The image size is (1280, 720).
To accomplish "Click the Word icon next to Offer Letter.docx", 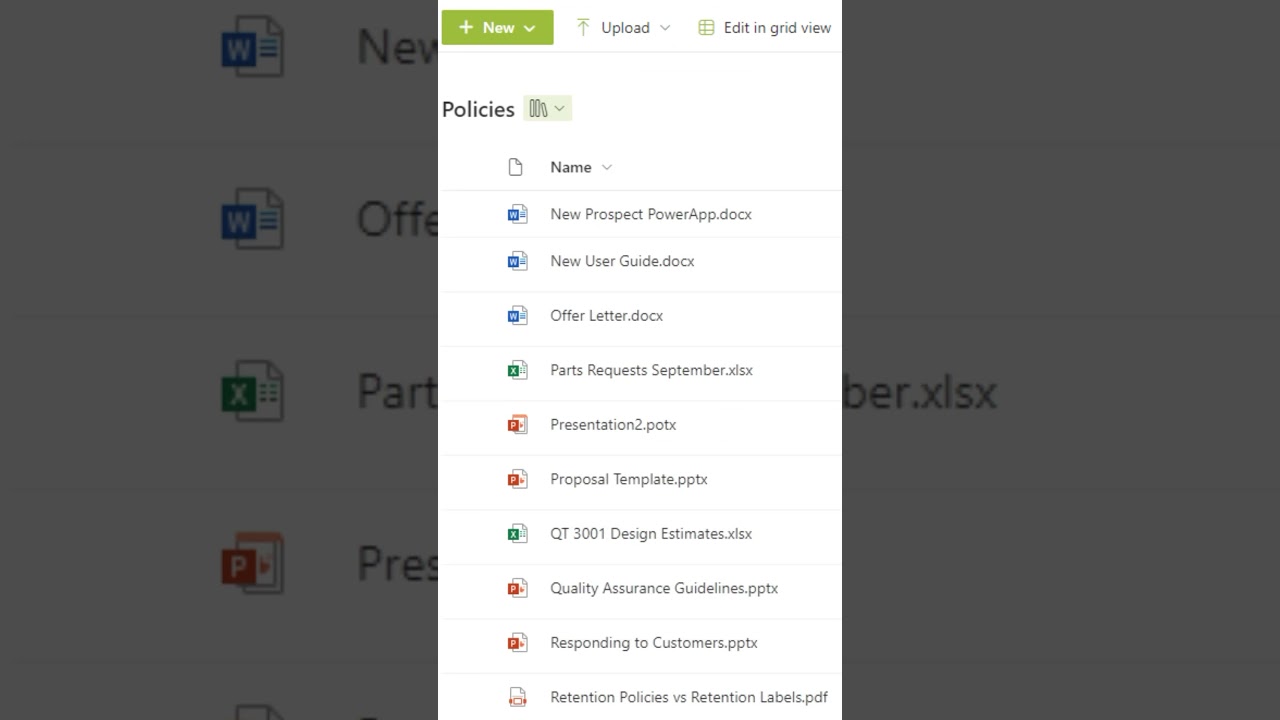I will (x=516, y=316).
